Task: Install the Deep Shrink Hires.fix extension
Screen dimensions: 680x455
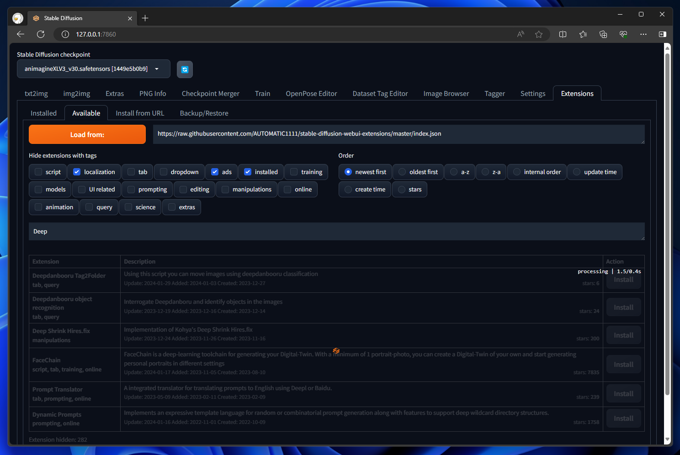Action: (623, 335)
